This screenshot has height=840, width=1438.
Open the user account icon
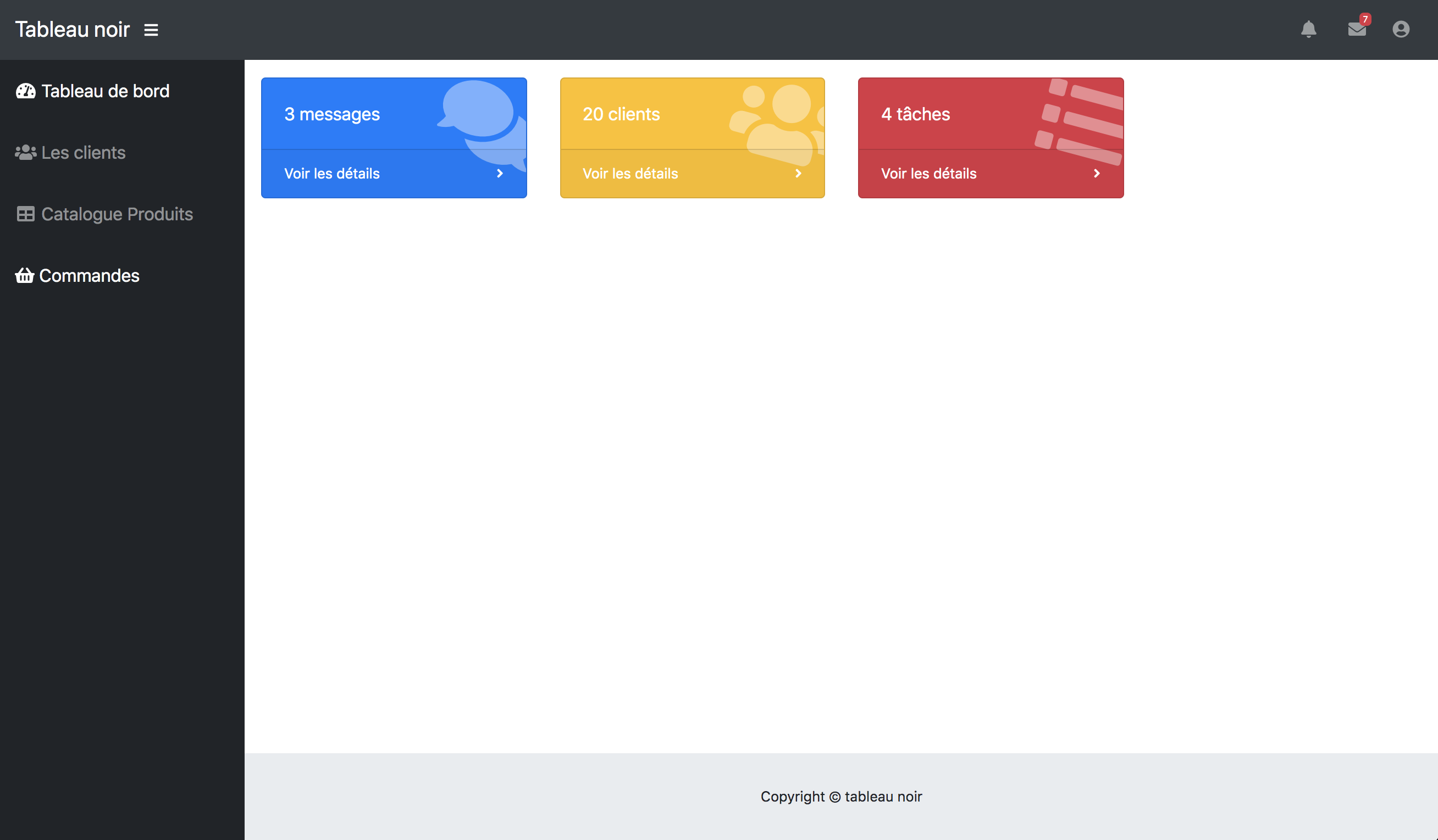tap(1401, 29)
